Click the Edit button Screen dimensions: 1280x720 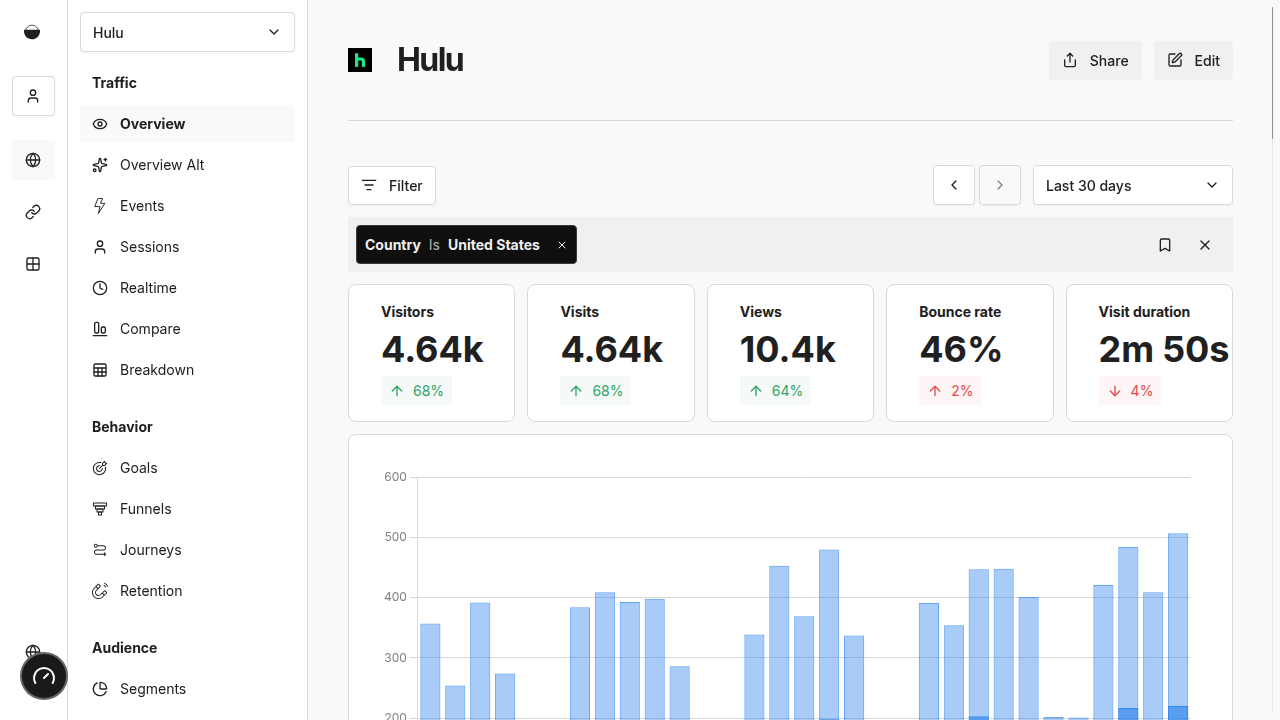1193,61
